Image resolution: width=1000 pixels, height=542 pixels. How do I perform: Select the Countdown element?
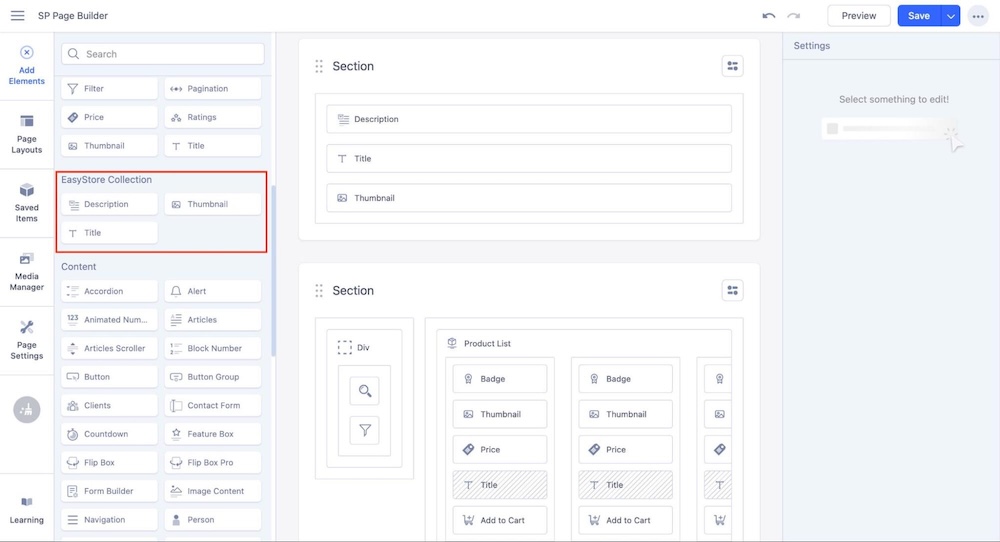pyautogui.click(x=109, y=434)
